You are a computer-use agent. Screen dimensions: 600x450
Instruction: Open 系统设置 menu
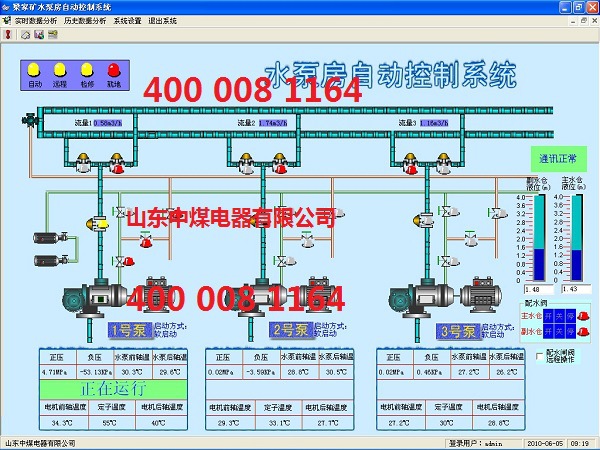click(x=127, y=21)
